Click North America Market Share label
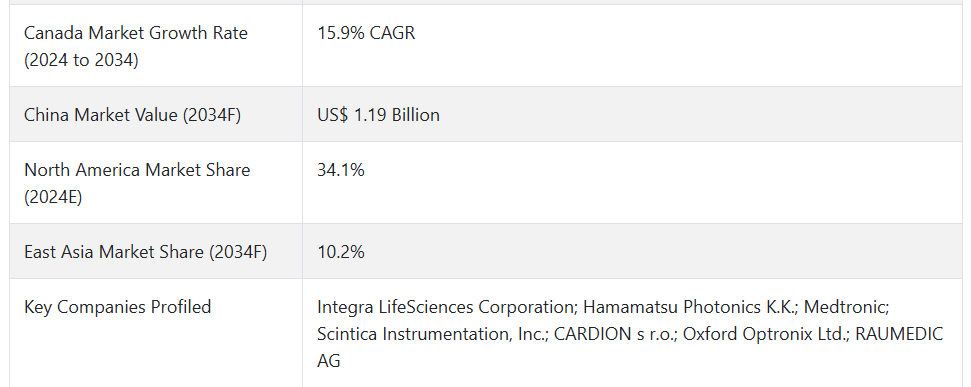This screenshot has height=387, width=971. 137,170
